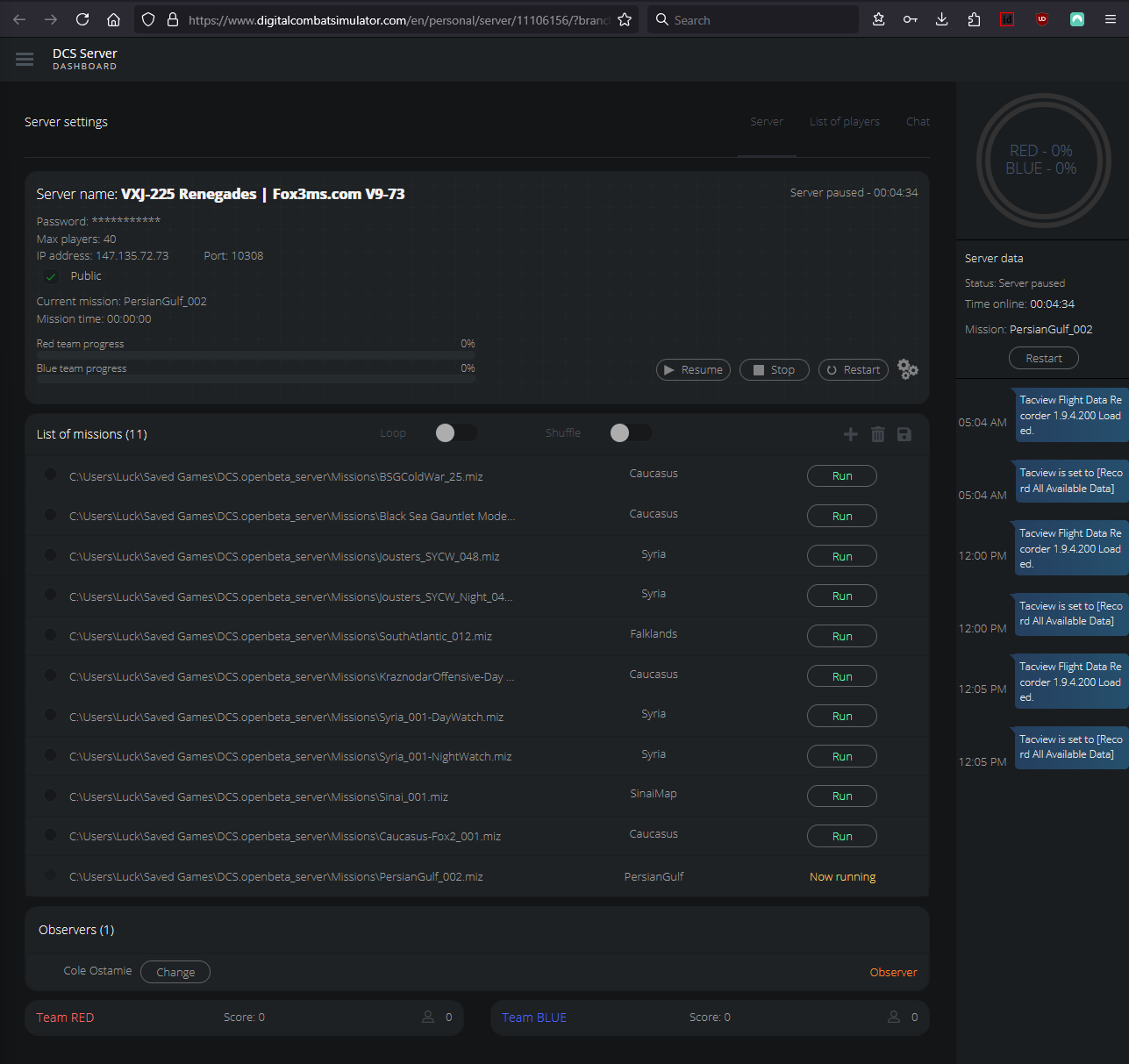The height and width of the screenshot is (1064, 1129).
Task: Select Sinai_001.miz mission radio
Action: point(50,796)
